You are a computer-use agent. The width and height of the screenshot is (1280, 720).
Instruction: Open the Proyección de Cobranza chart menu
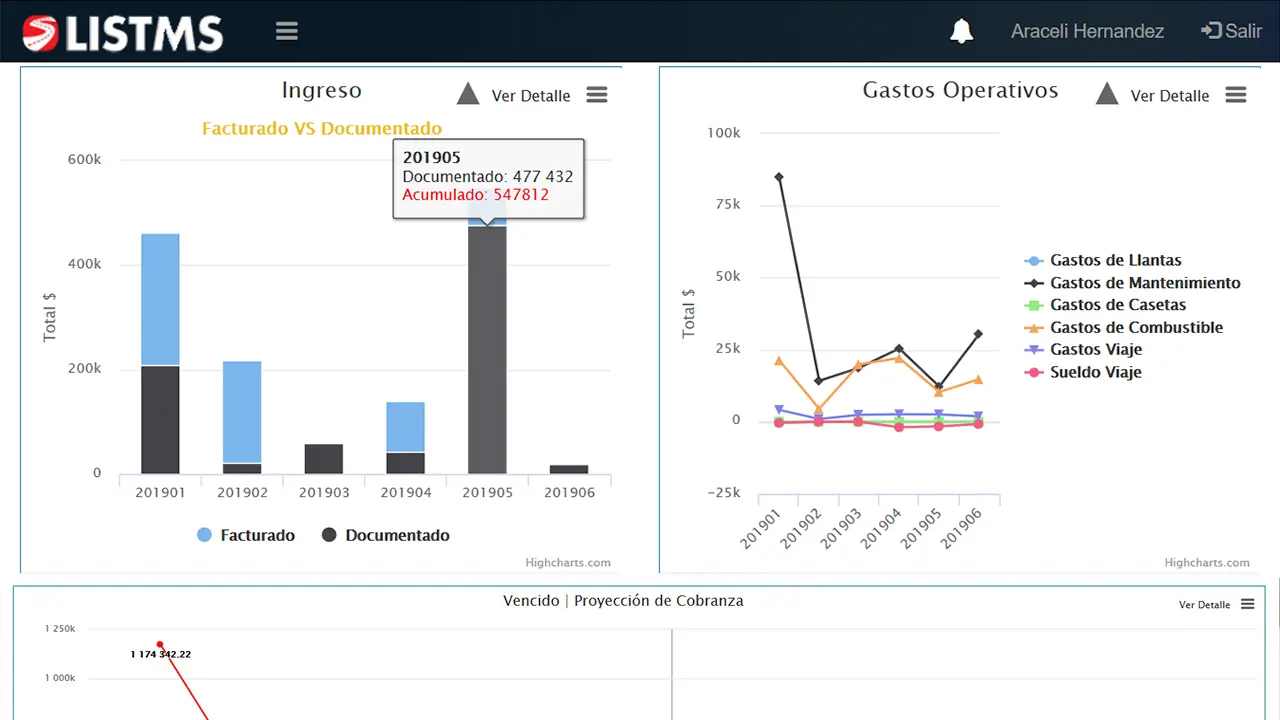[x=1247, y=604]
